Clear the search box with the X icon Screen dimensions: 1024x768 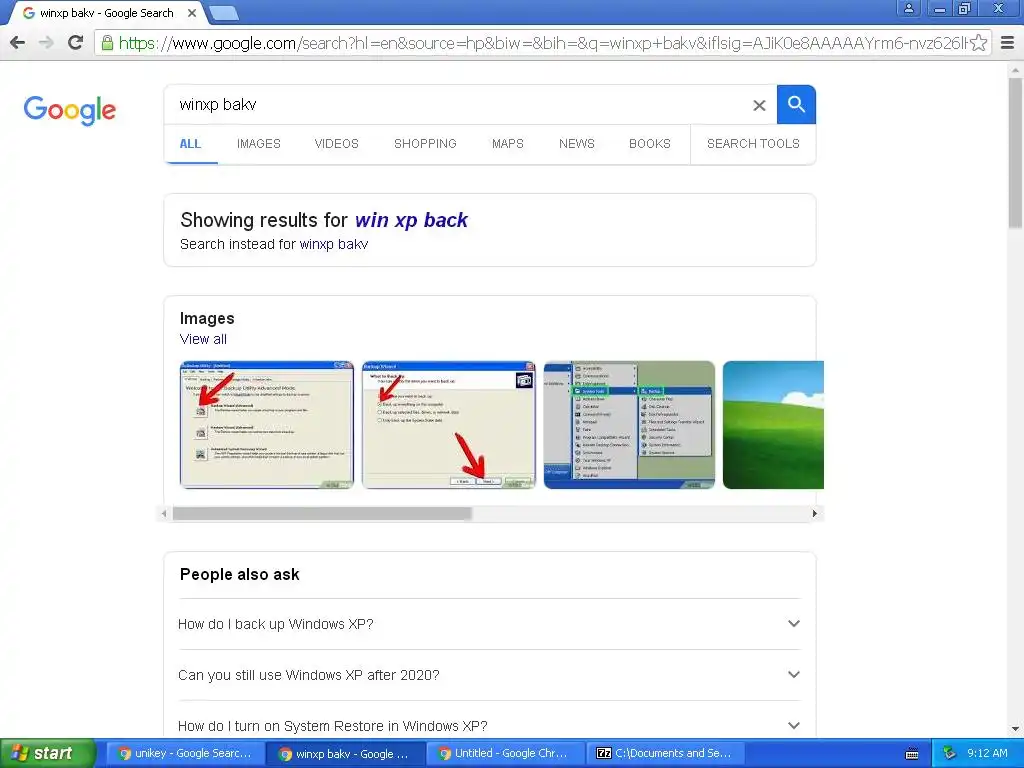(x=759, y=105)
